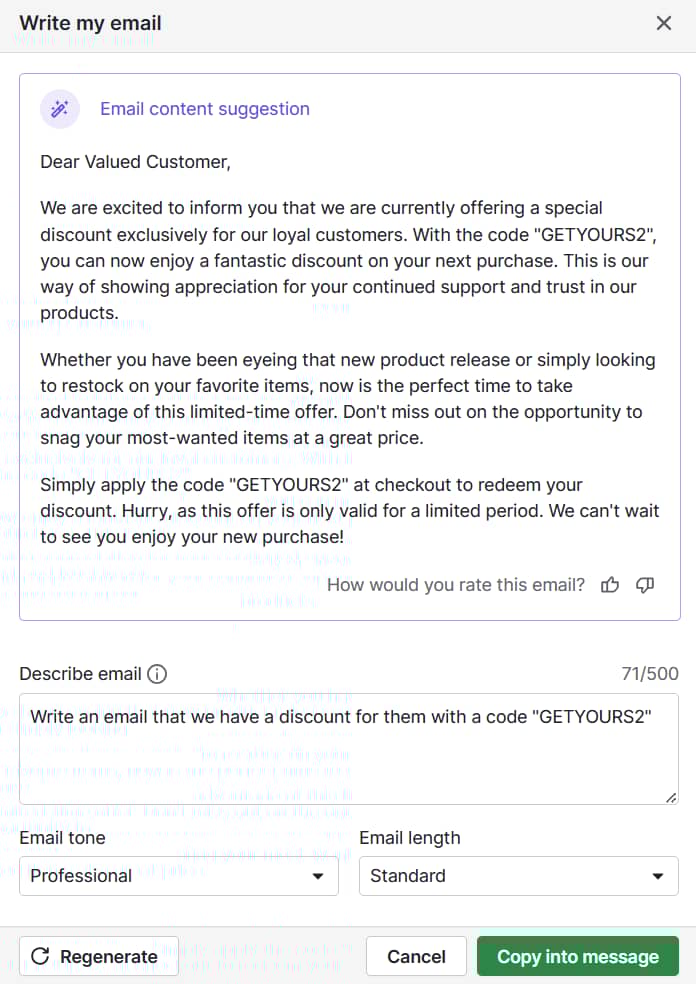This screenshot has width=696, height=984.
Task: Click the Write my email dialog title
Action: click(90, 23)
